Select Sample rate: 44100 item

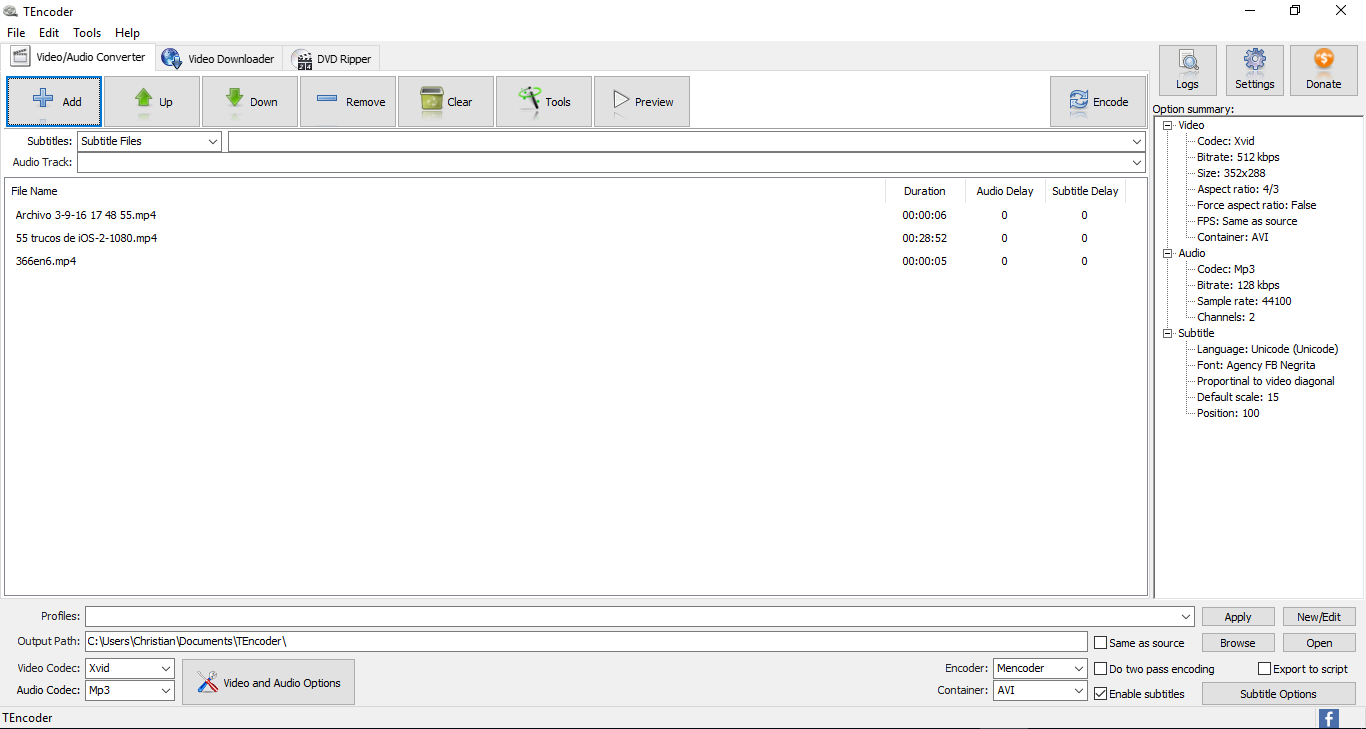tap(1244, 301)
